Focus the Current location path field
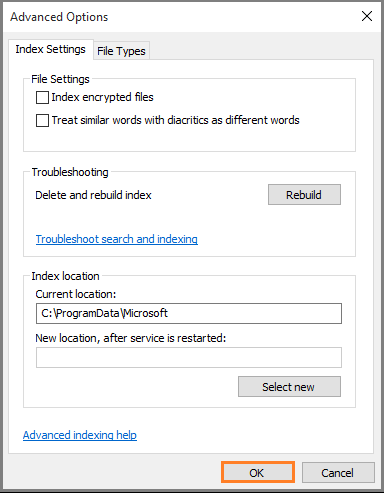 (189, 313)
